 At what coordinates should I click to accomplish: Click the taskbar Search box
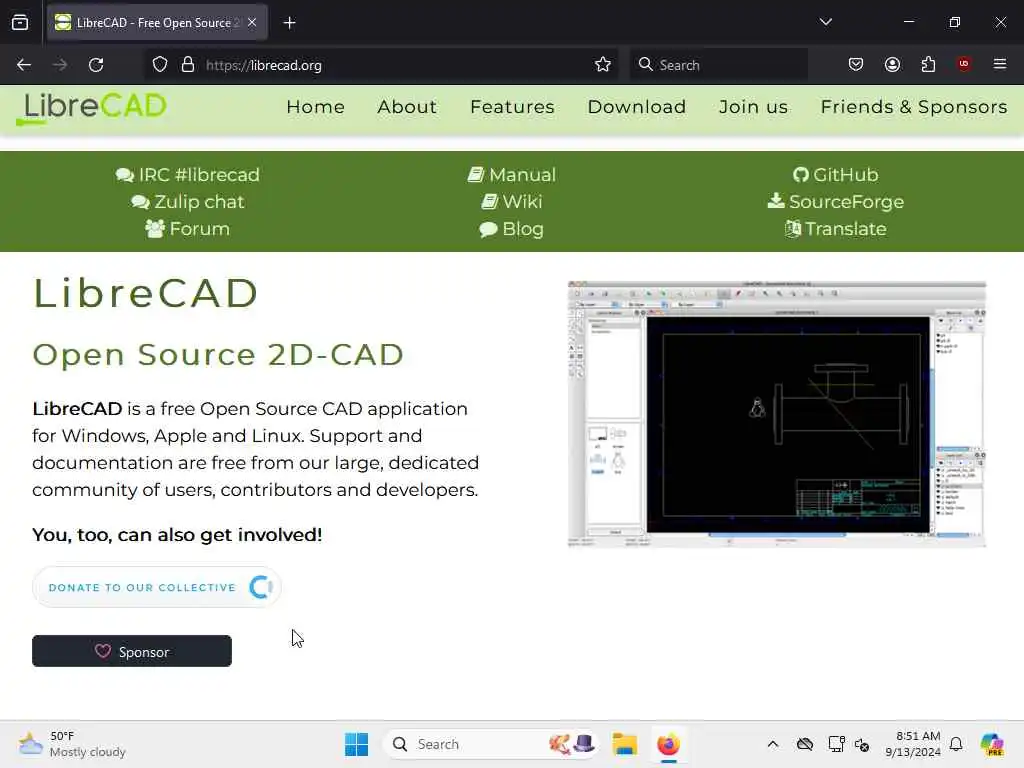click(491, 744)
